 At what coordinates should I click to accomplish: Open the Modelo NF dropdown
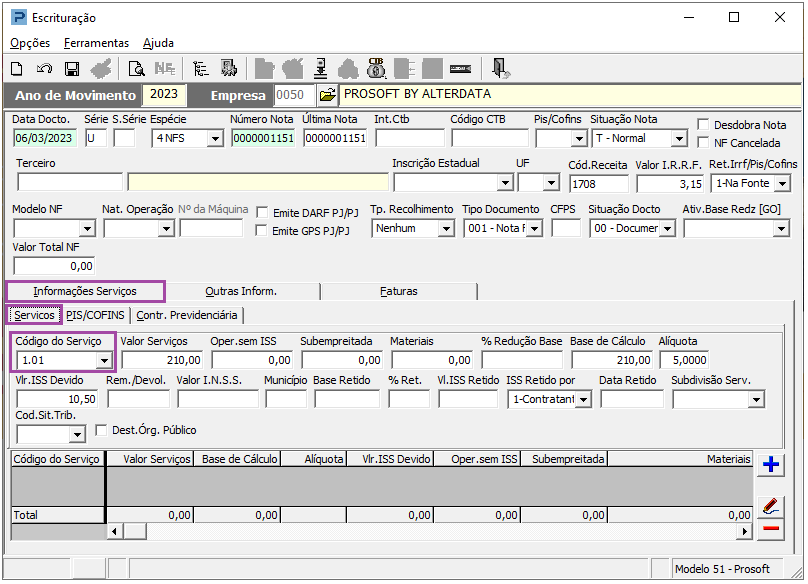[88, 228]
